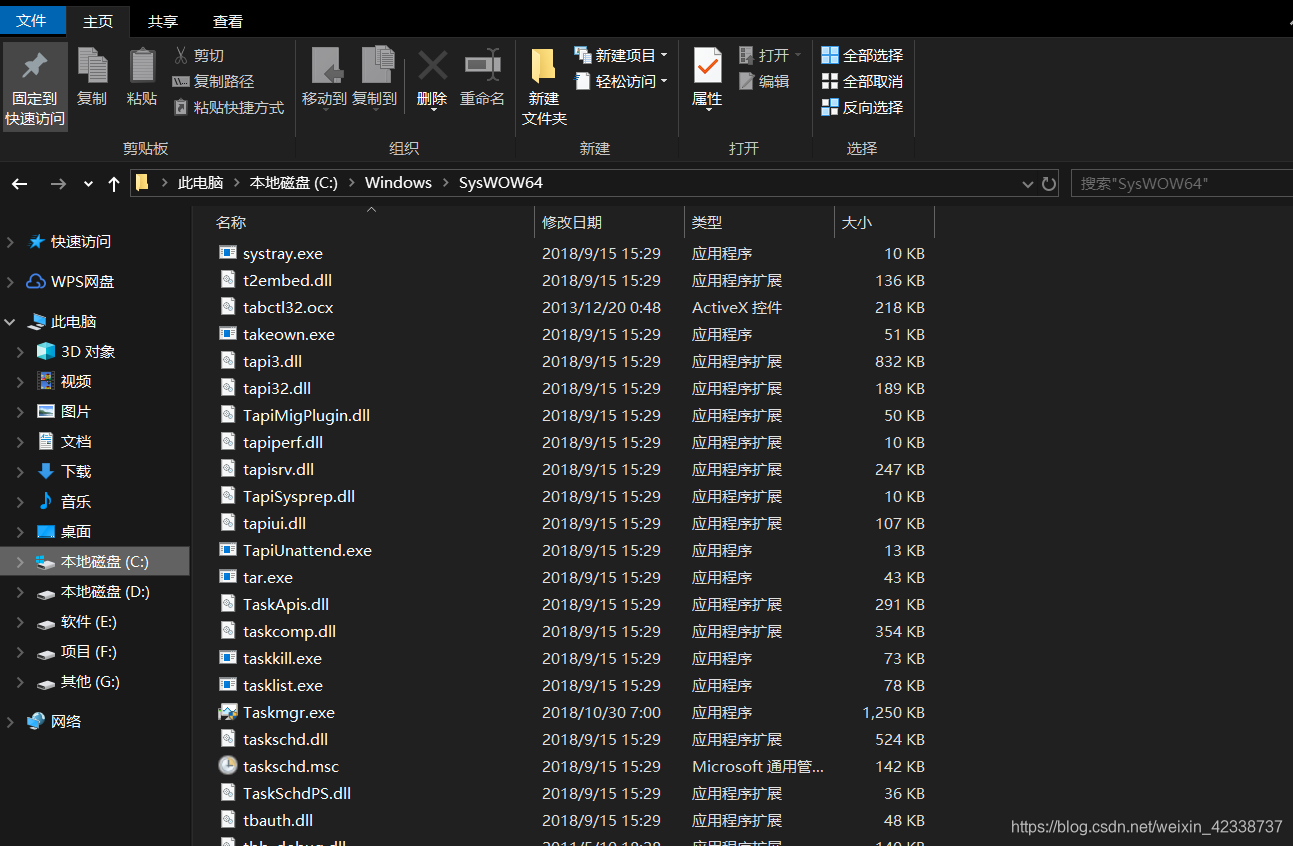Click the New folder (新建文件夹) icon
Screen dimensions: 1293x846
[x=544, y=66]
